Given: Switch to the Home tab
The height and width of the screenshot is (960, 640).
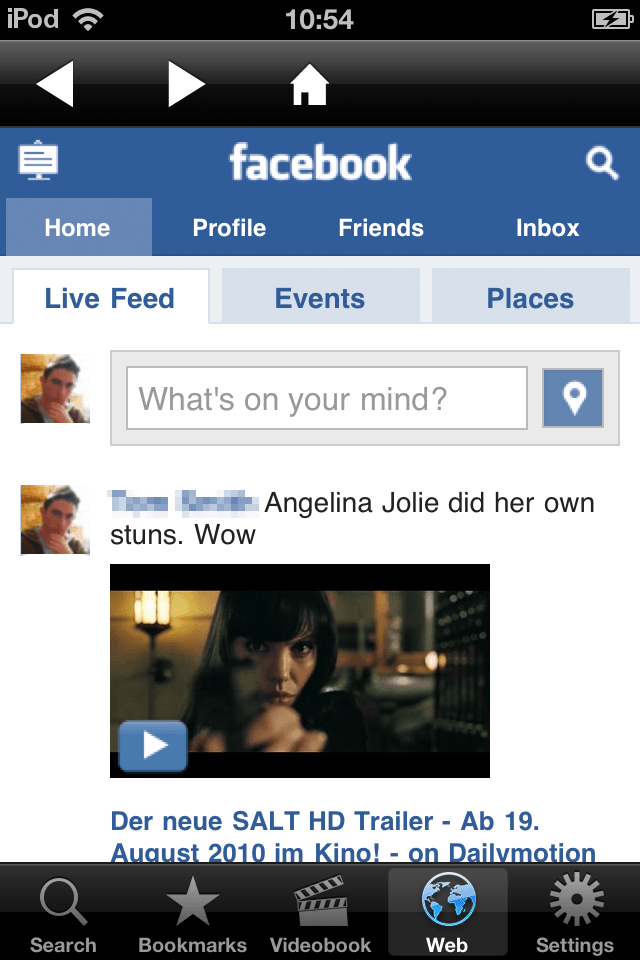Looking at the screenshot, I should (78, 227).
